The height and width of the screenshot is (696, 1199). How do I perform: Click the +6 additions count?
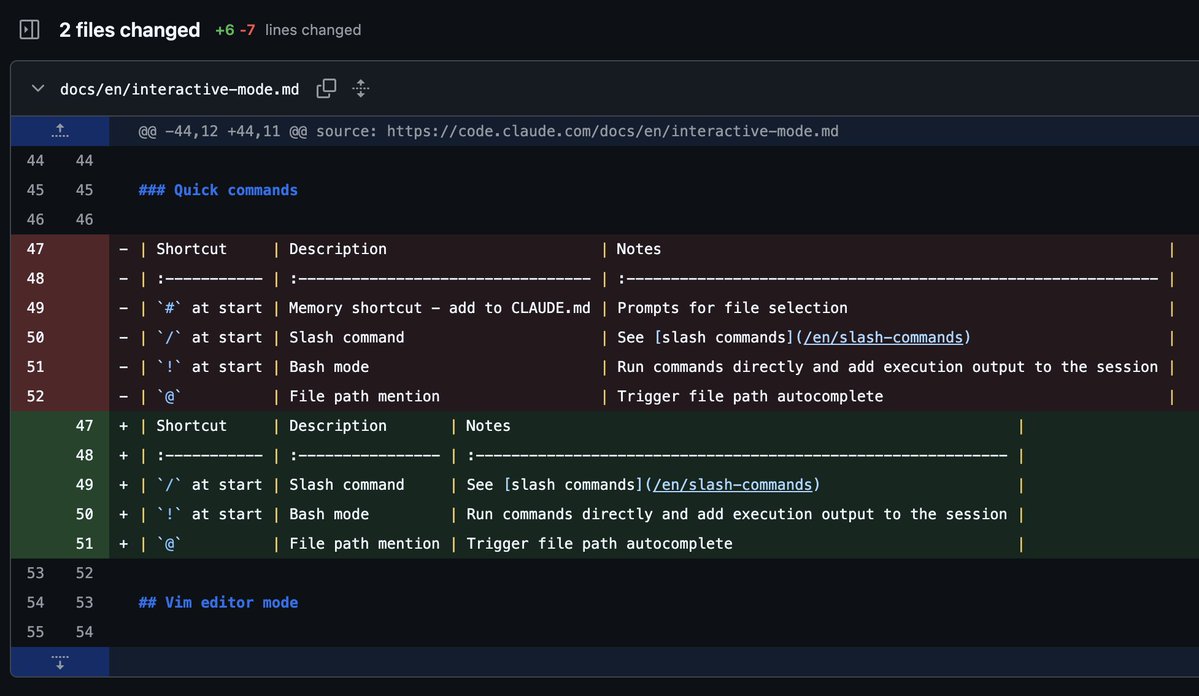click(x=225, y=30)
